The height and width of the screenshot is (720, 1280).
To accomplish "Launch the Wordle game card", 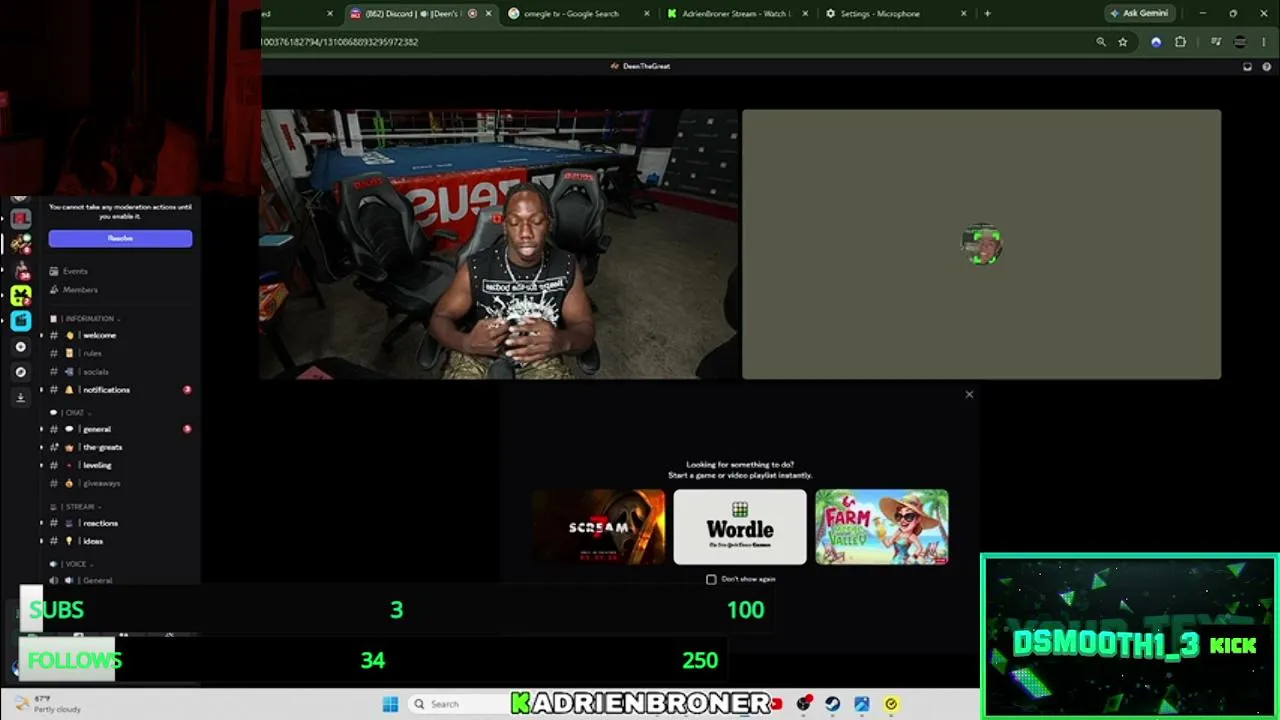I will point(740,527).
